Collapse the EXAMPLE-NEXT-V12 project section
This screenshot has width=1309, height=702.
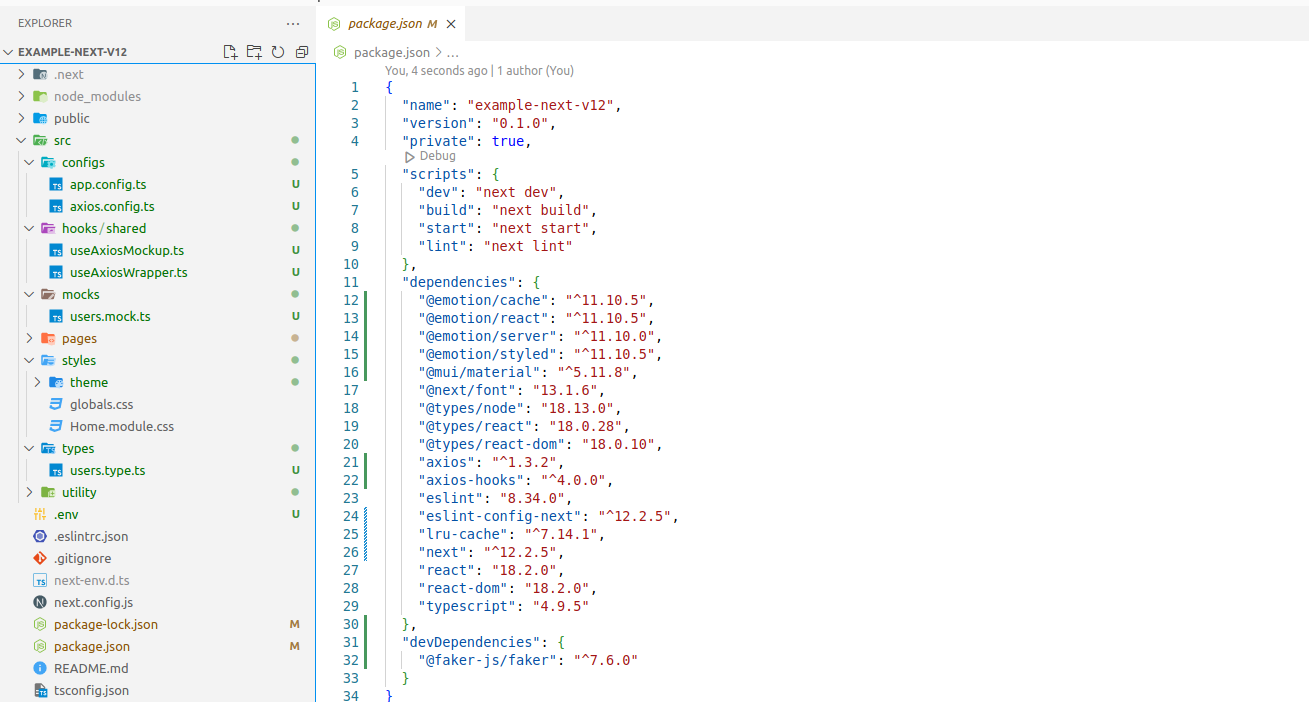tap(72, 52)
